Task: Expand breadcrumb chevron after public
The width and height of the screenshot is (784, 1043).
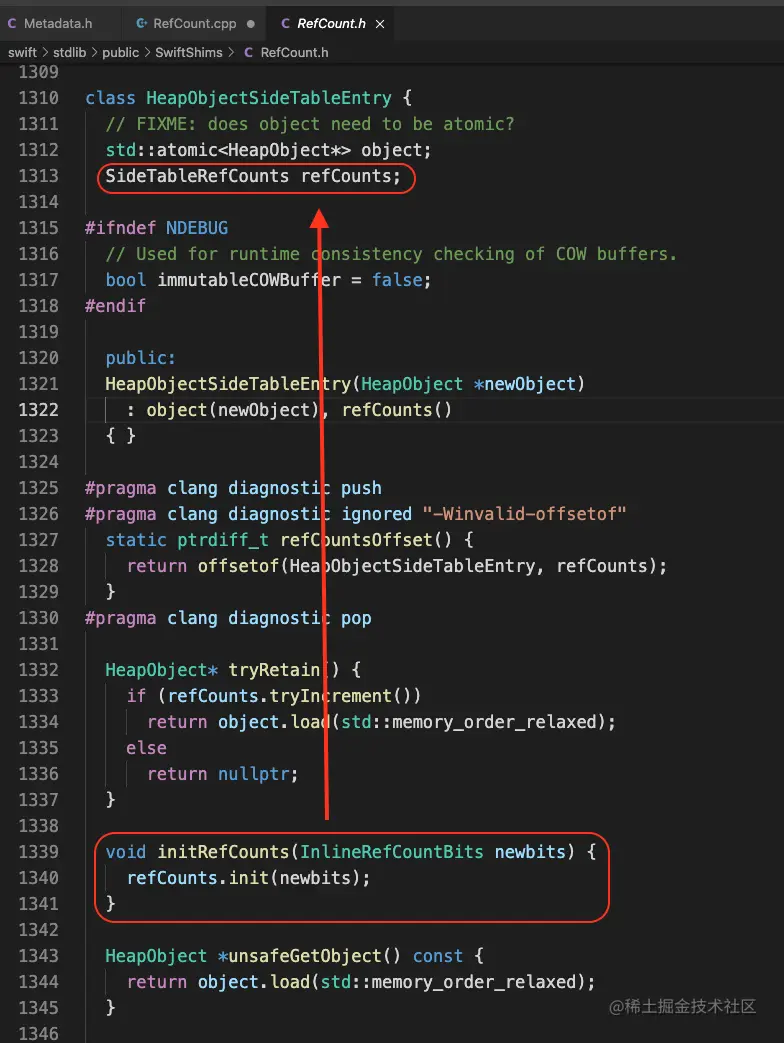Action: click(148, 53)
